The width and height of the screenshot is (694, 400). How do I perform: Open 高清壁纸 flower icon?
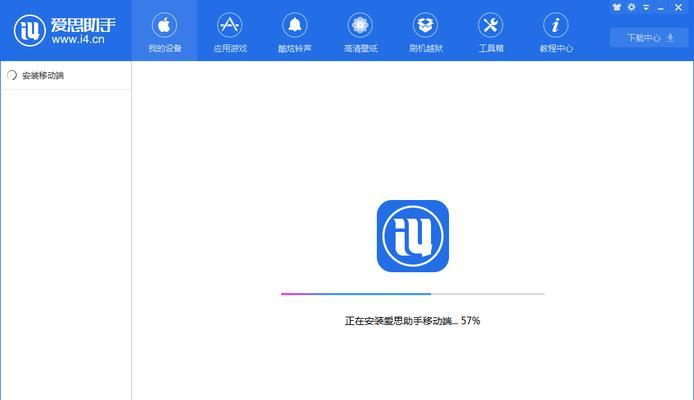360,25
